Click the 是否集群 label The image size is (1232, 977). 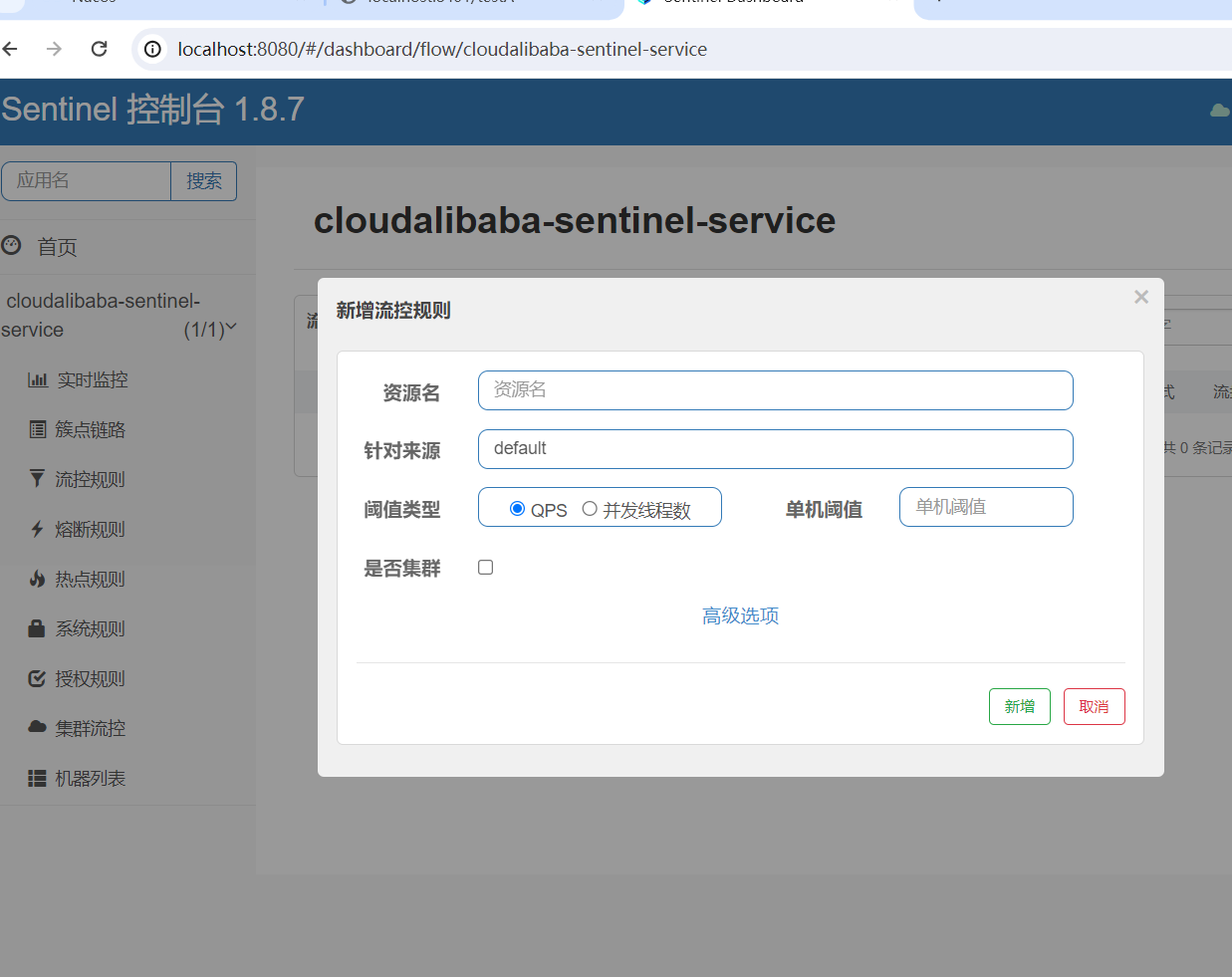pos(402,569)
